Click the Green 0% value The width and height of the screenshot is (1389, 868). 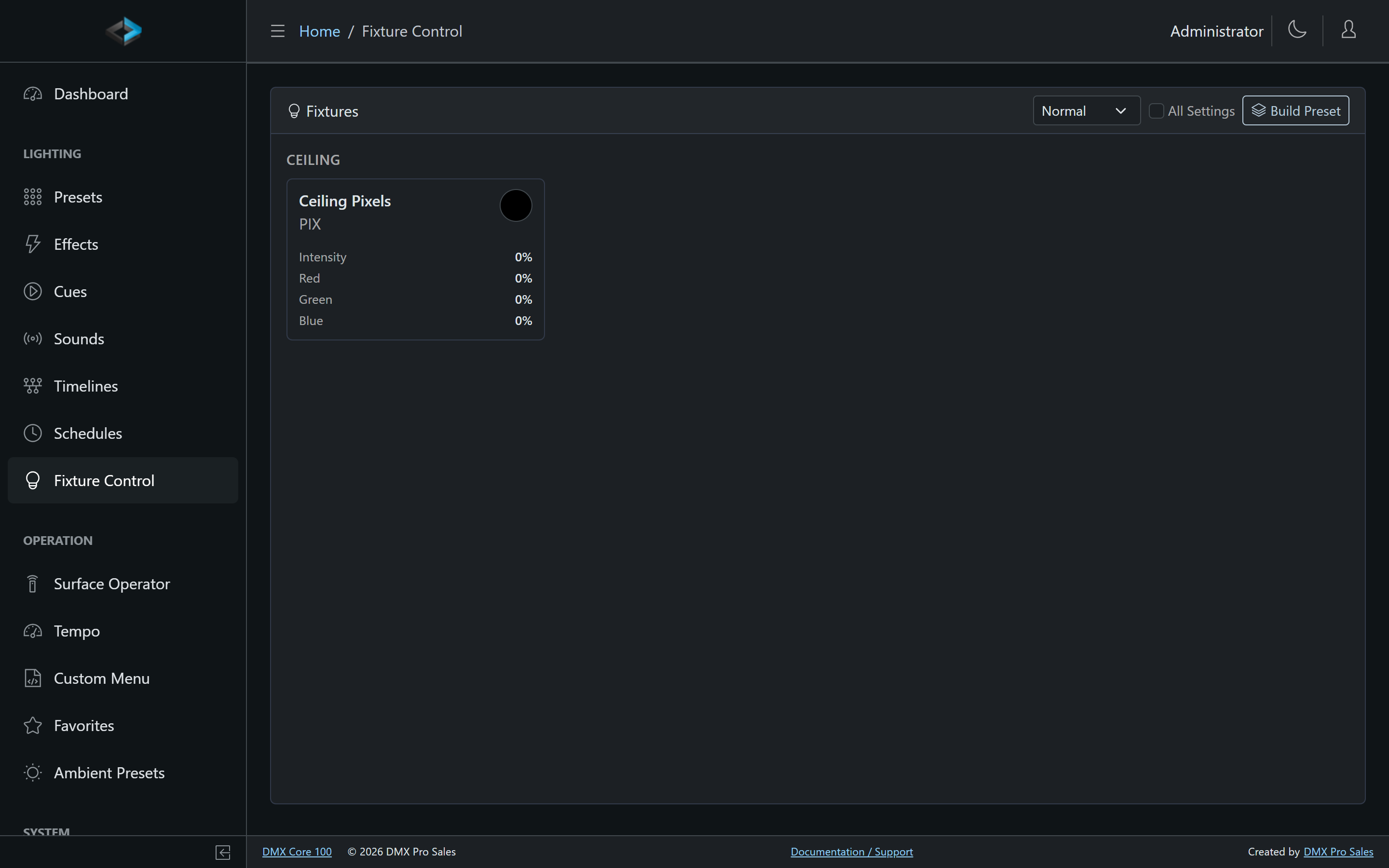pyautogui.click(x=523, y=299)
